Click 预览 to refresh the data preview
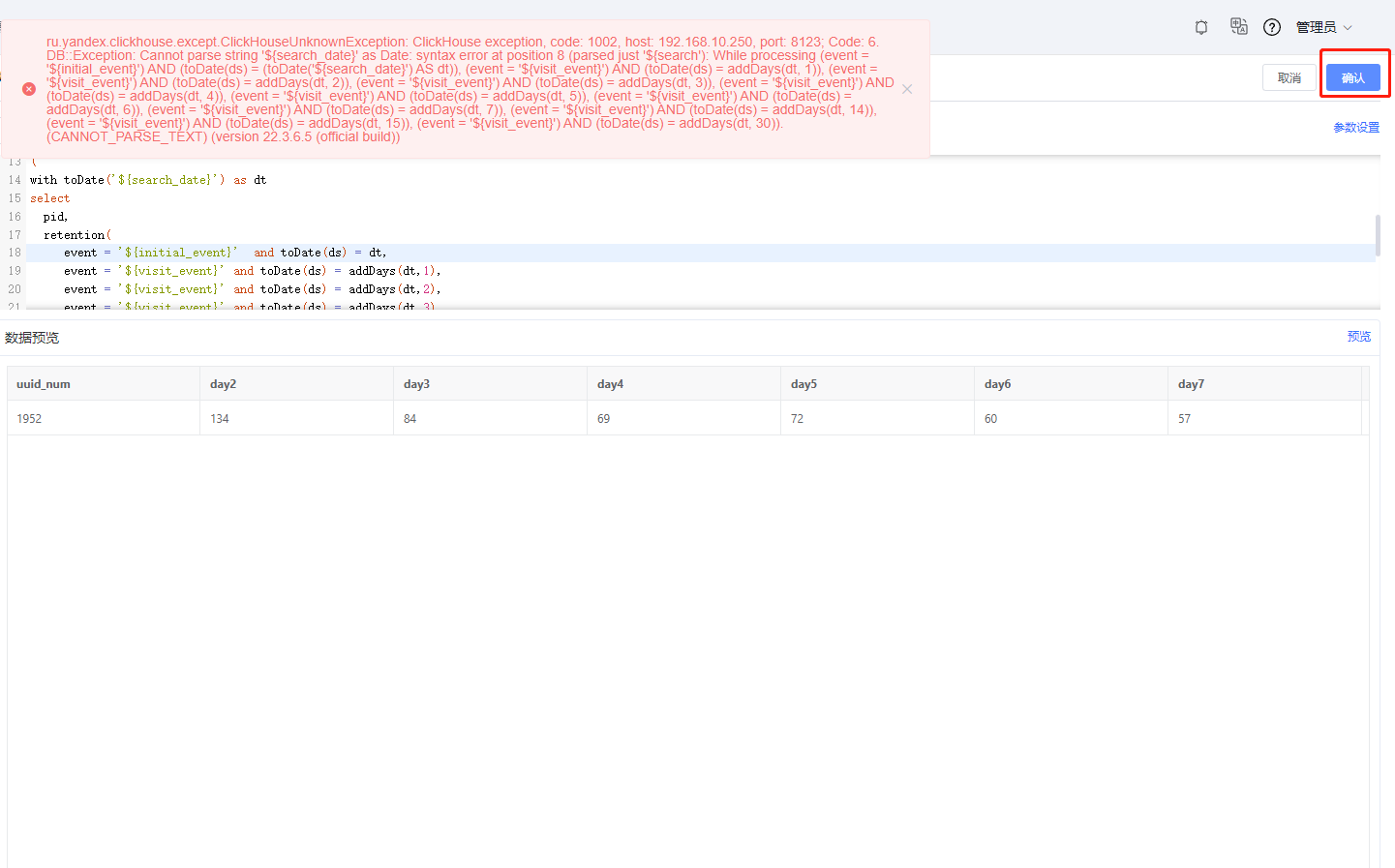The image size is (1395, 868). [x=1358, y=336]
